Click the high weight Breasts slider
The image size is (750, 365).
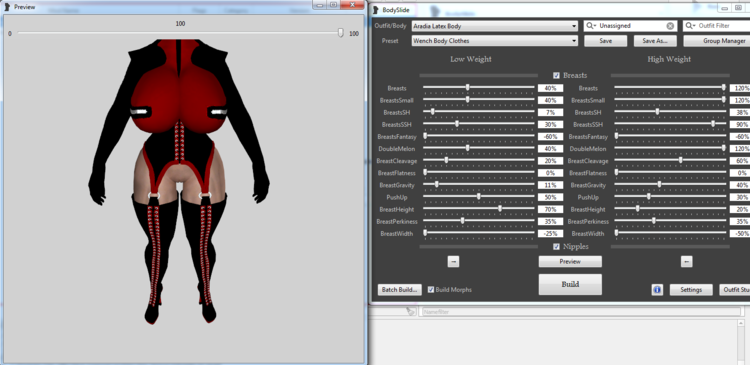670,88
